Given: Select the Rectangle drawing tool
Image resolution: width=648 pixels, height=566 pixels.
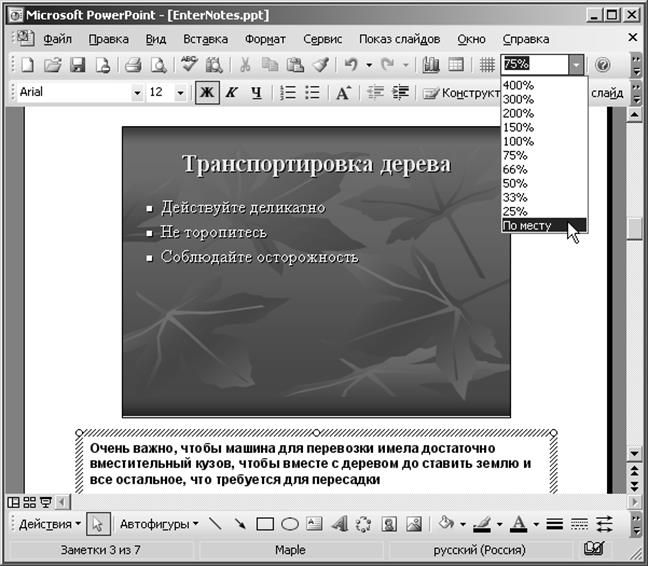Looking at the screenshot, I should pyautogui.click(x=265, y=523).
